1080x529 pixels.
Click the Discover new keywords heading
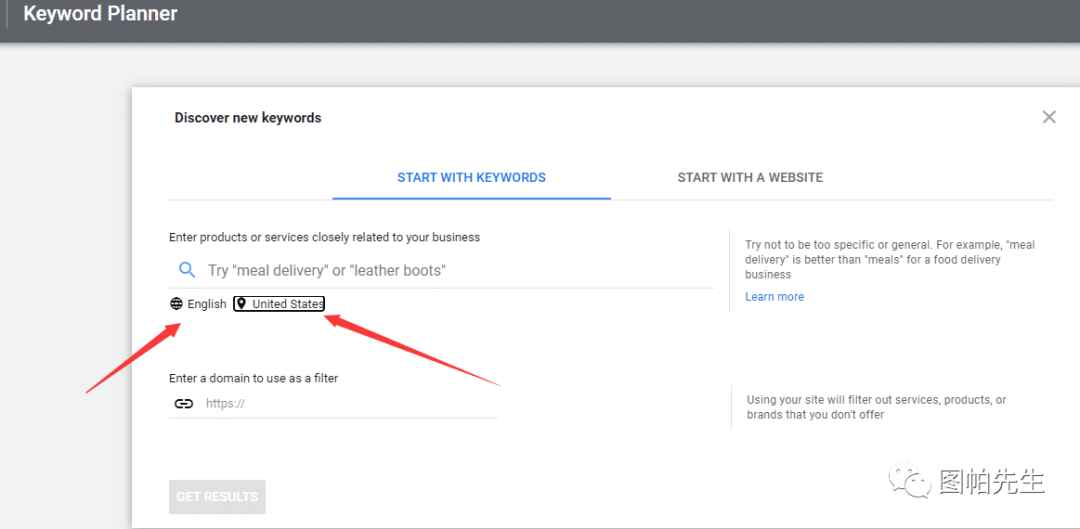pos(248,118)
